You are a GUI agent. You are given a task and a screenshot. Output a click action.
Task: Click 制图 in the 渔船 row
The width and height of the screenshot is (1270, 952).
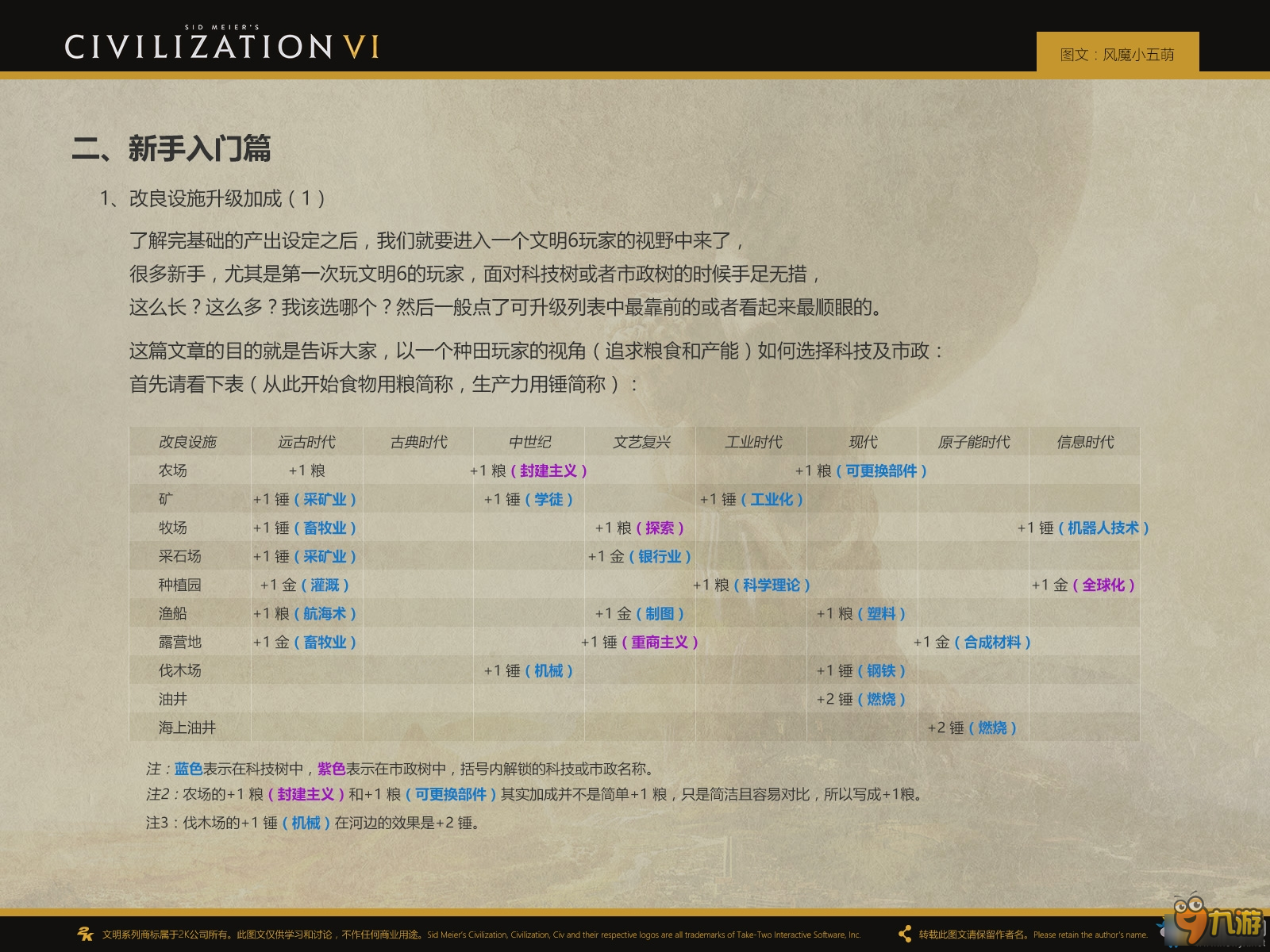click(x=660, y=613)
